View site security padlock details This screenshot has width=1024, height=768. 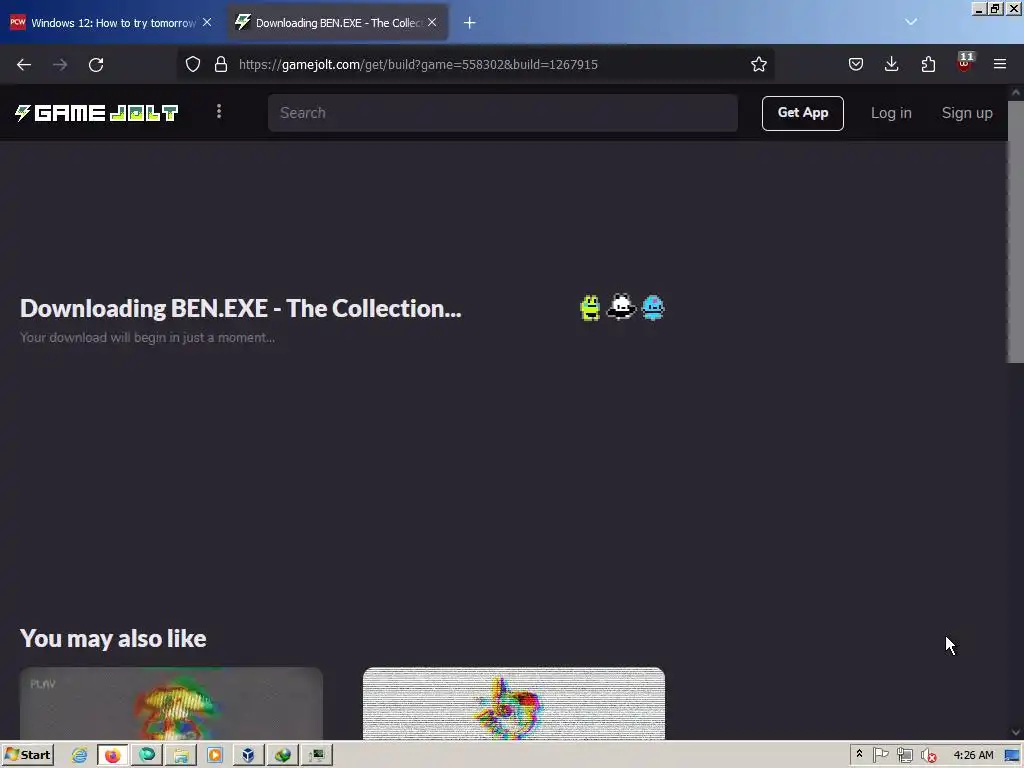coord(221,64)
